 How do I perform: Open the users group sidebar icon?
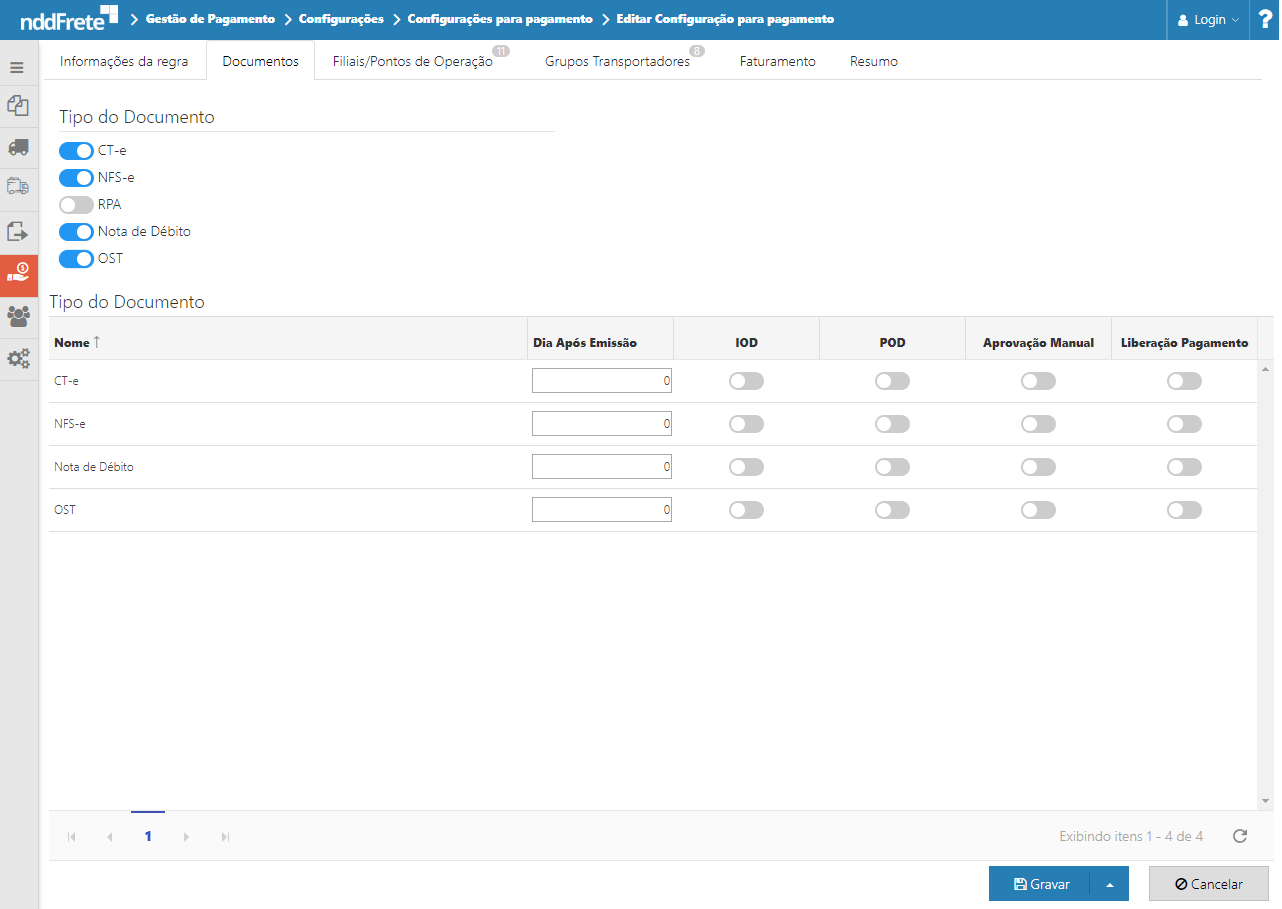pos(17,316)
